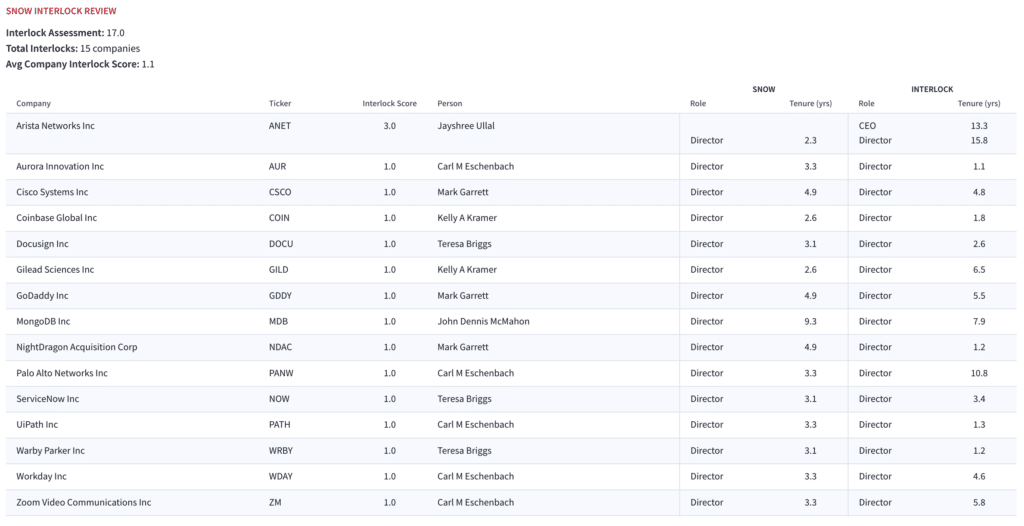
Task: Click the Person column header
Action: click(450, 103)
